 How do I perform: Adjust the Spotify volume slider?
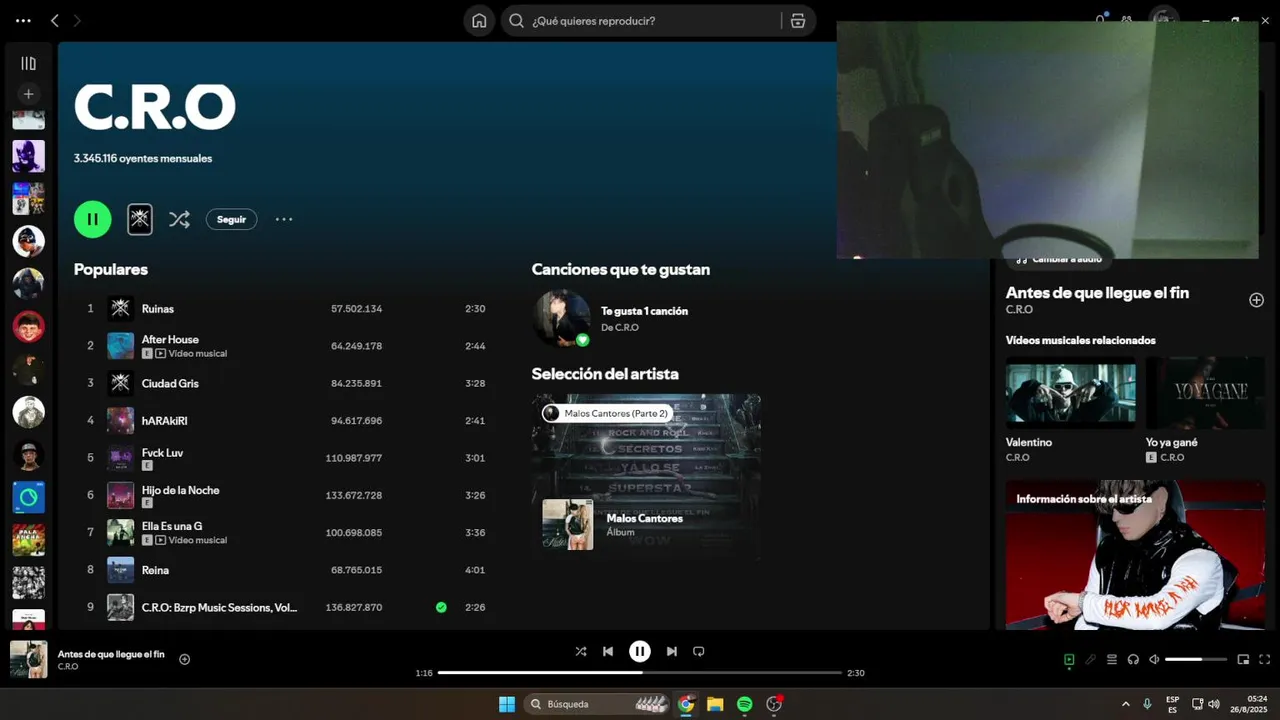point(1196,659)
